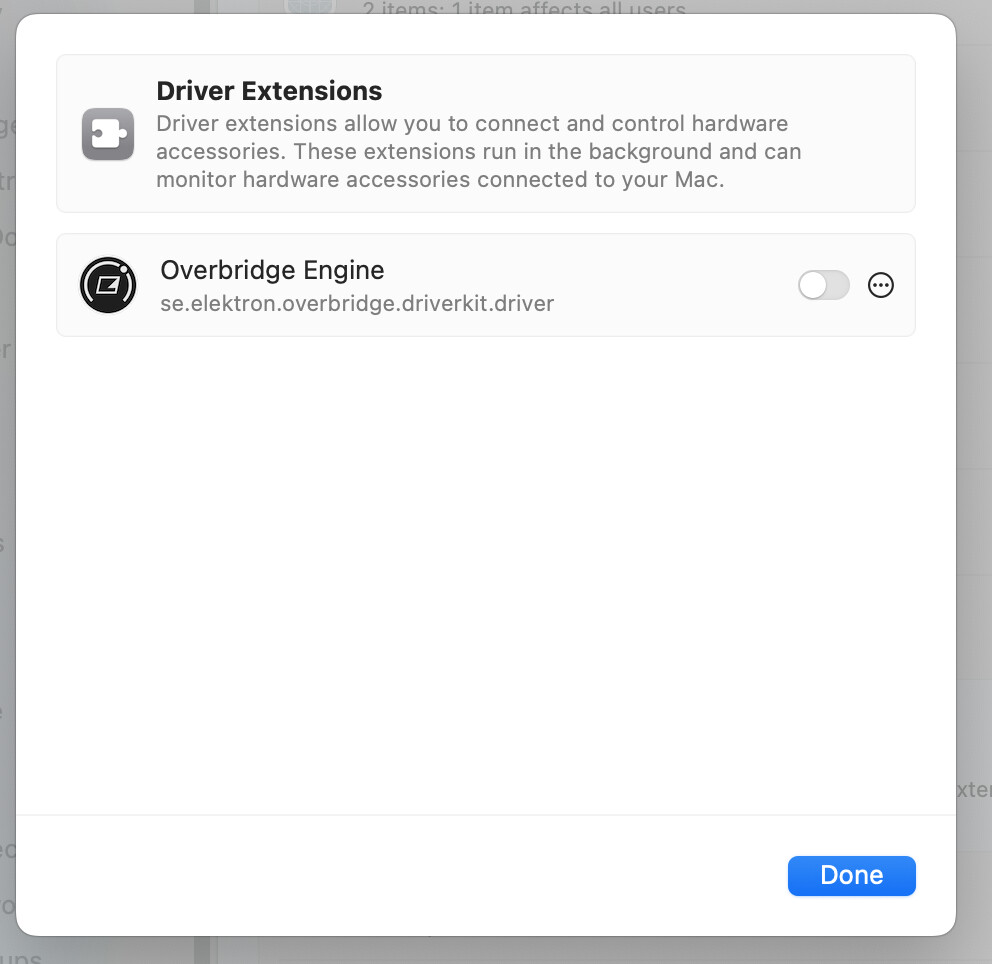Click the se.elektron.overbridge.driverkit.driver identifier text
992x964 pixels.
[357, 304]
